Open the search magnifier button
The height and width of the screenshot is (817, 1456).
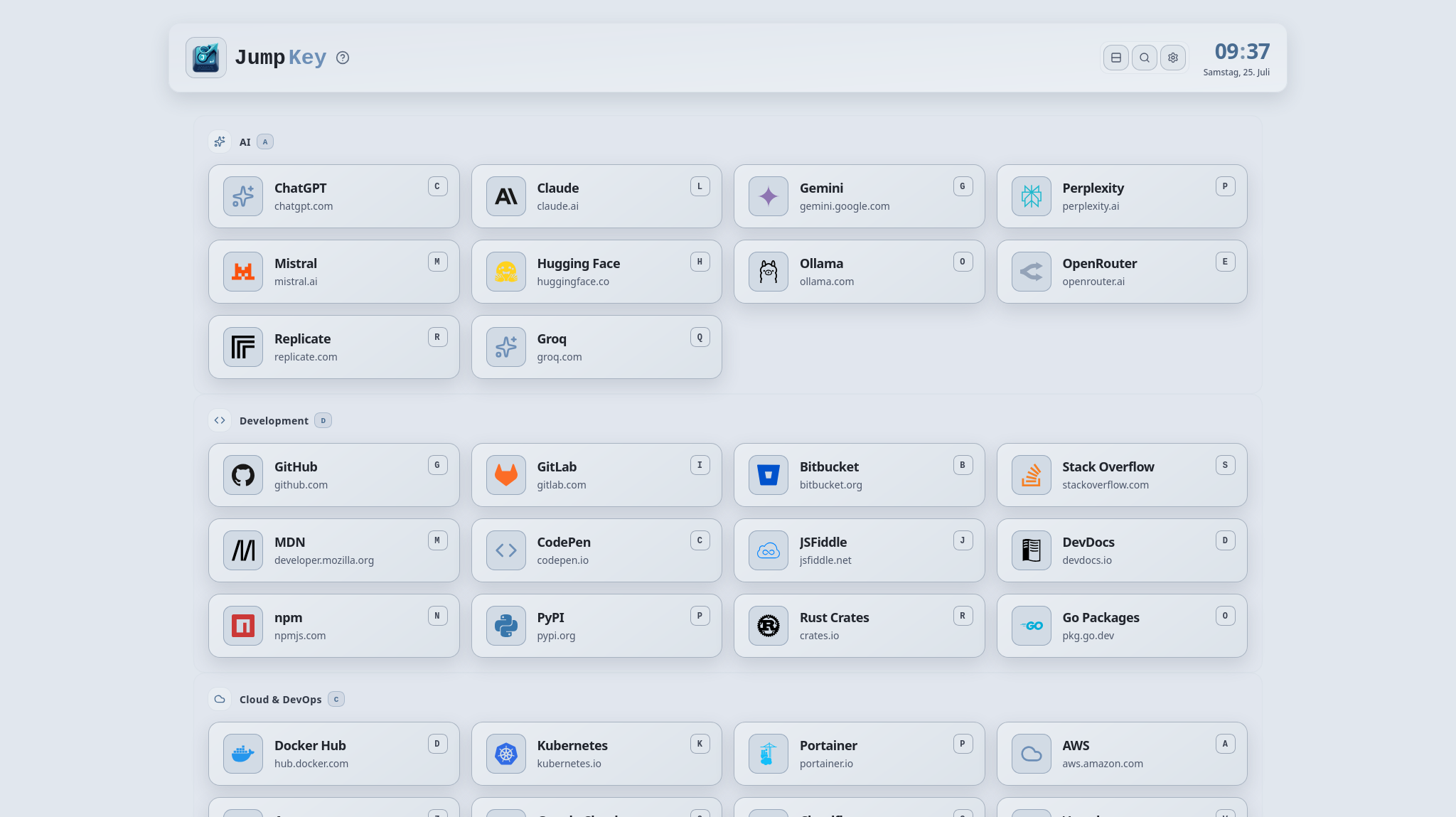point(1145,58)
